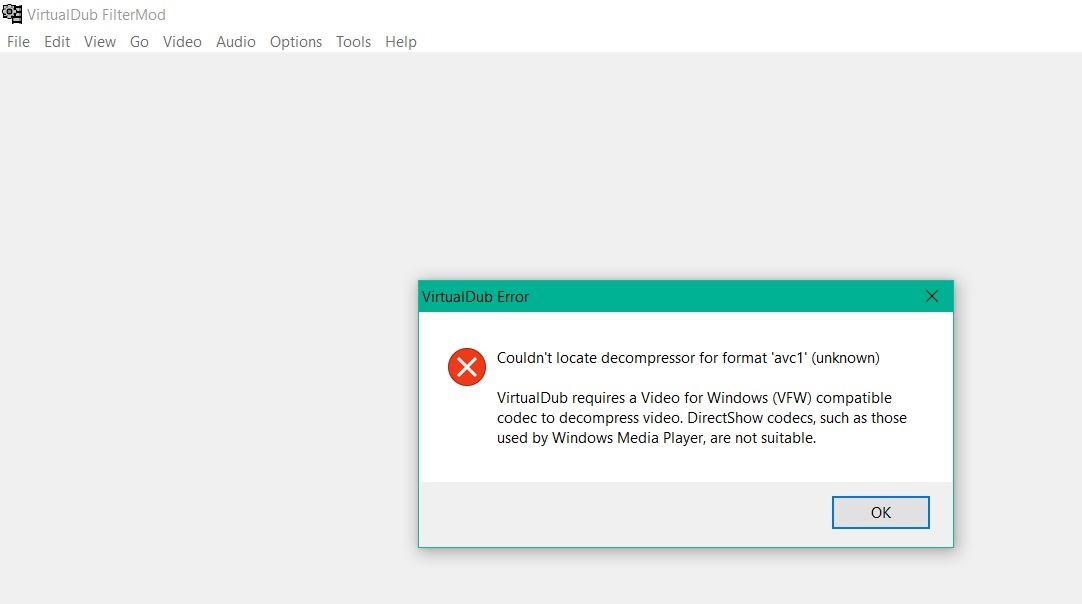The image size is (1082, 604).
Task: Click OK in the VirtualDub Error dialog
Action: tap(881, 513)
